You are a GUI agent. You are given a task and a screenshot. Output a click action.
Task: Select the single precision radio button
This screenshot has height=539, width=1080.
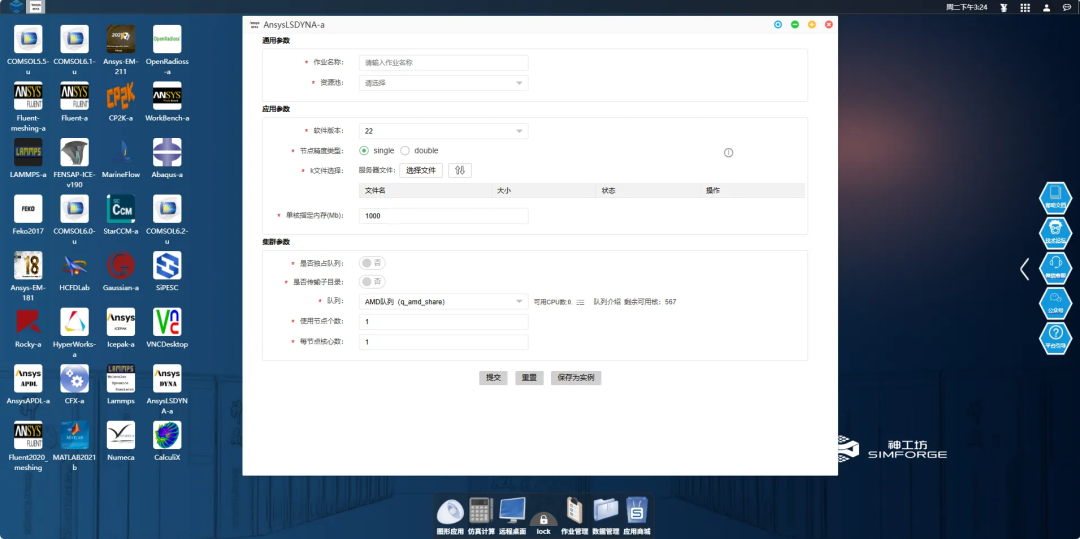point(364,151)
